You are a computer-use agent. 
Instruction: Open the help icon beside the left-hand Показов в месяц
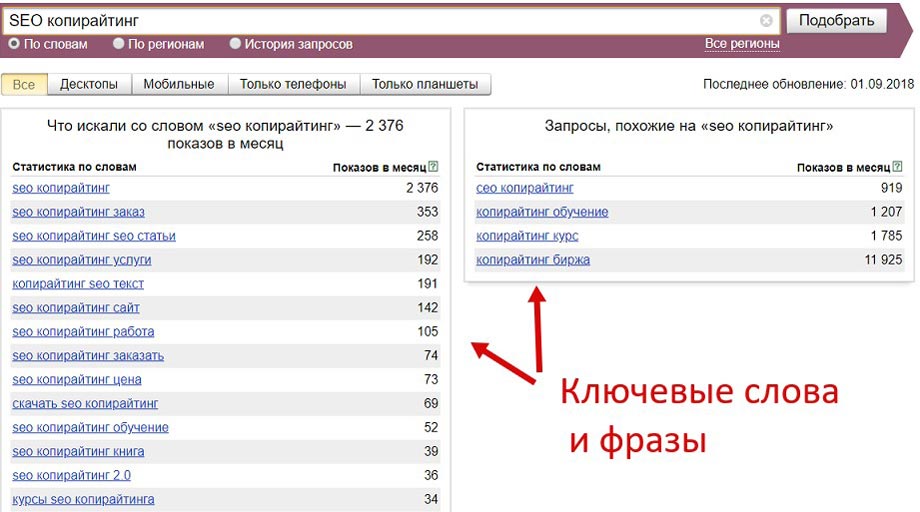pyautogui.click(x=433, y=167)
